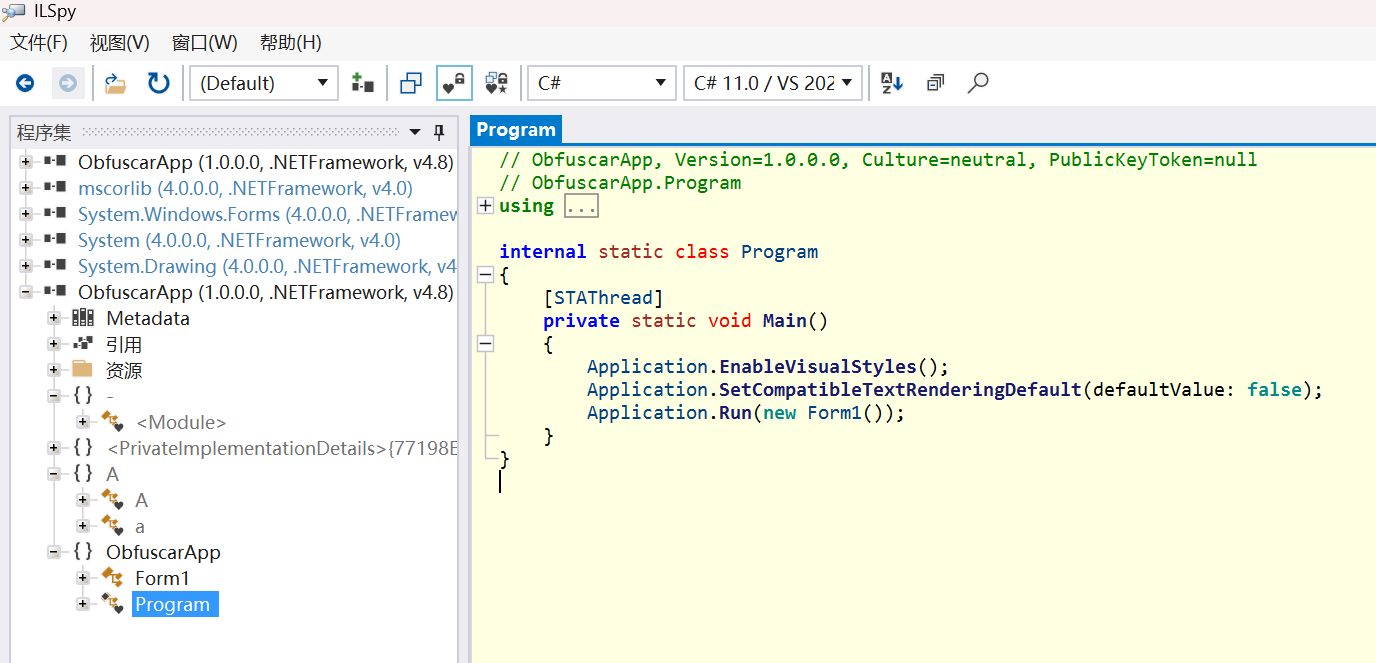Collapse the Main method code block

tap(485, 343)
